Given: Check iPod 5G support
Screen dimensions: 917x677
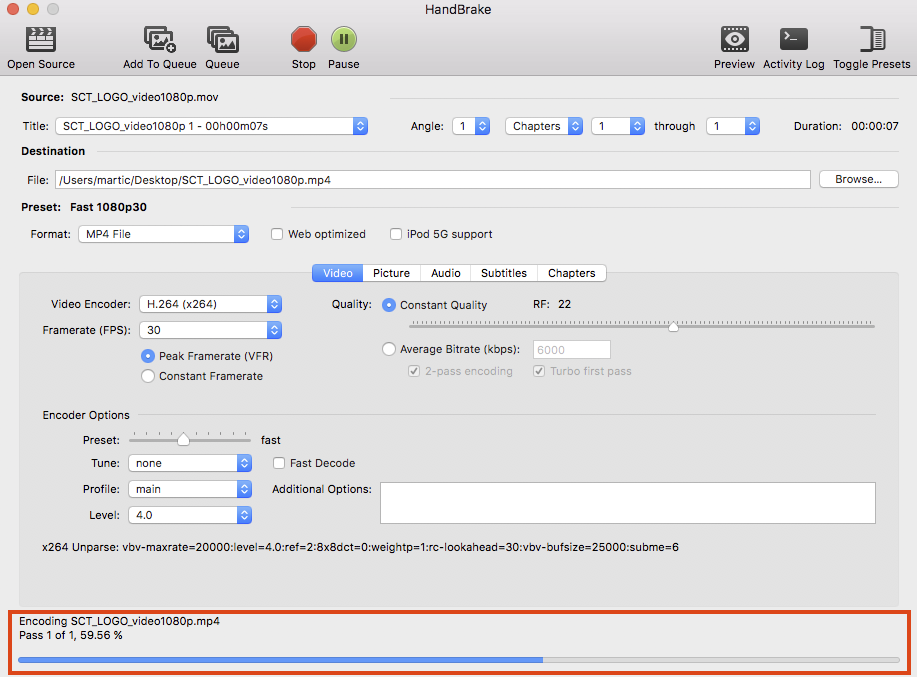Looking at the screenshot, I should [x=396, y=234].
